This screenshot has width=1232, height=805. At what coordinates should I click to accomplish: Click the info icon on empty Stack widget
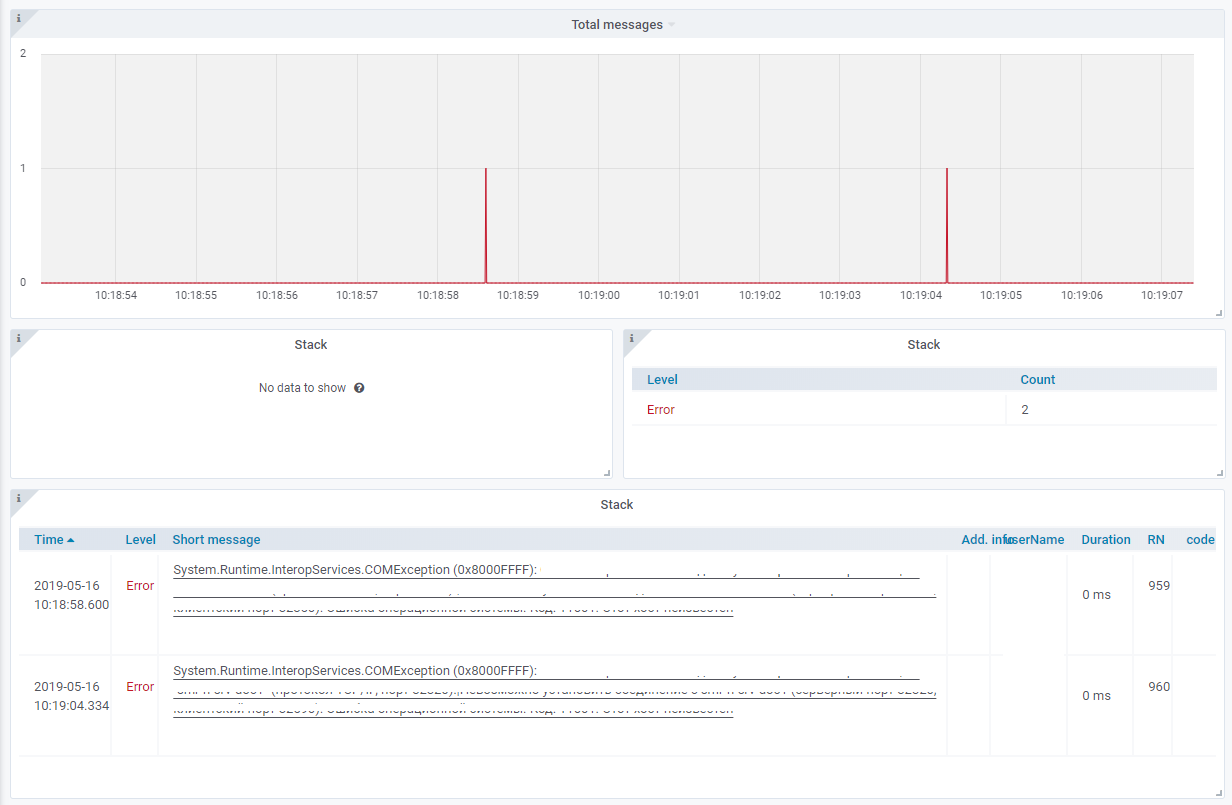[18, 338]
